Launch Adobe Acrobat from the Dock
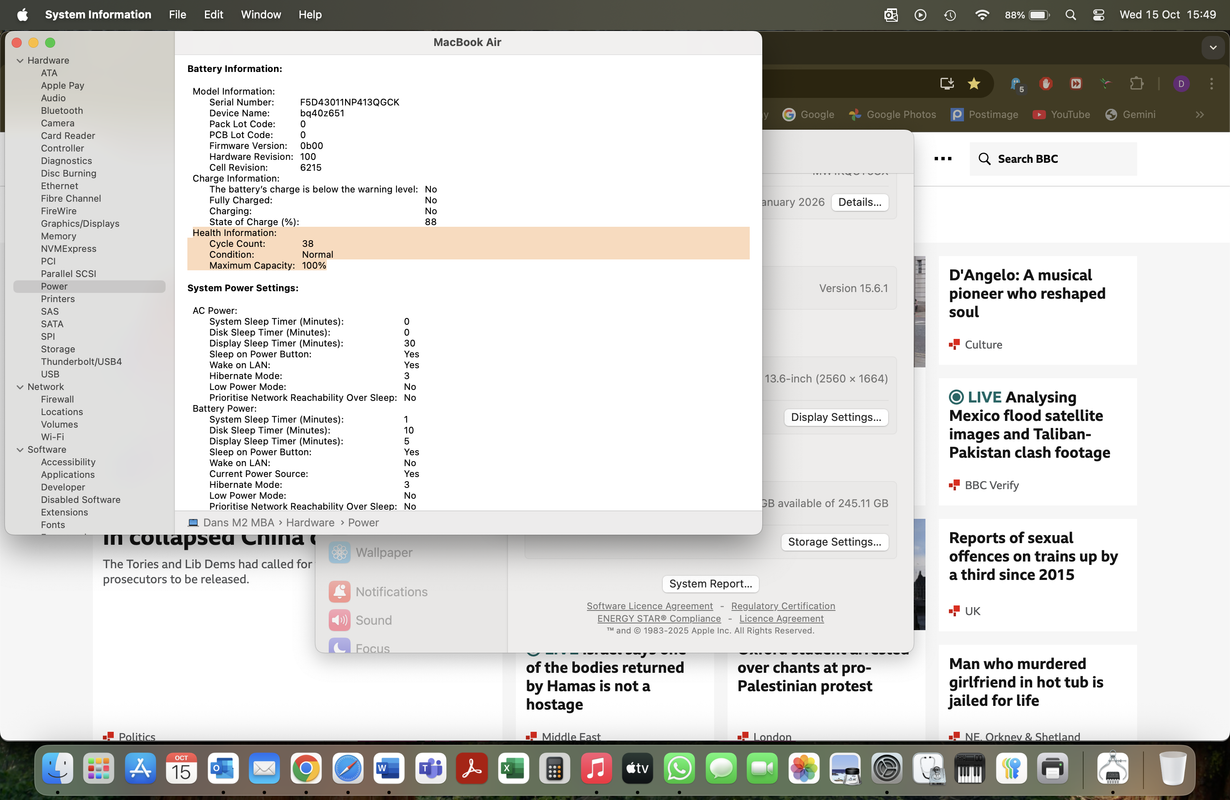Viewport: 1230px width, 800px height. (471, 768)
